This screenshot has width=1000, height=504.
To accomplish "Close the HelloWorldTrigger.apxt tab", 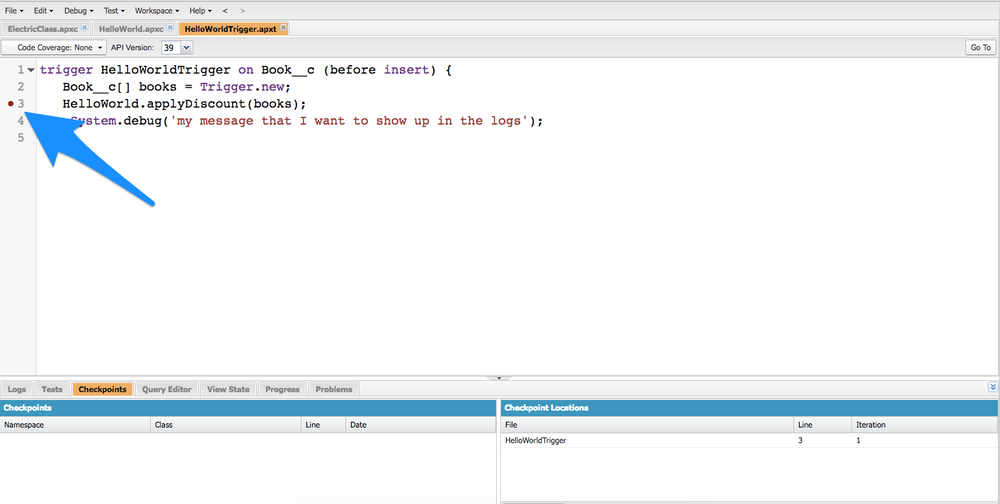I will click(x=283, y=28).
